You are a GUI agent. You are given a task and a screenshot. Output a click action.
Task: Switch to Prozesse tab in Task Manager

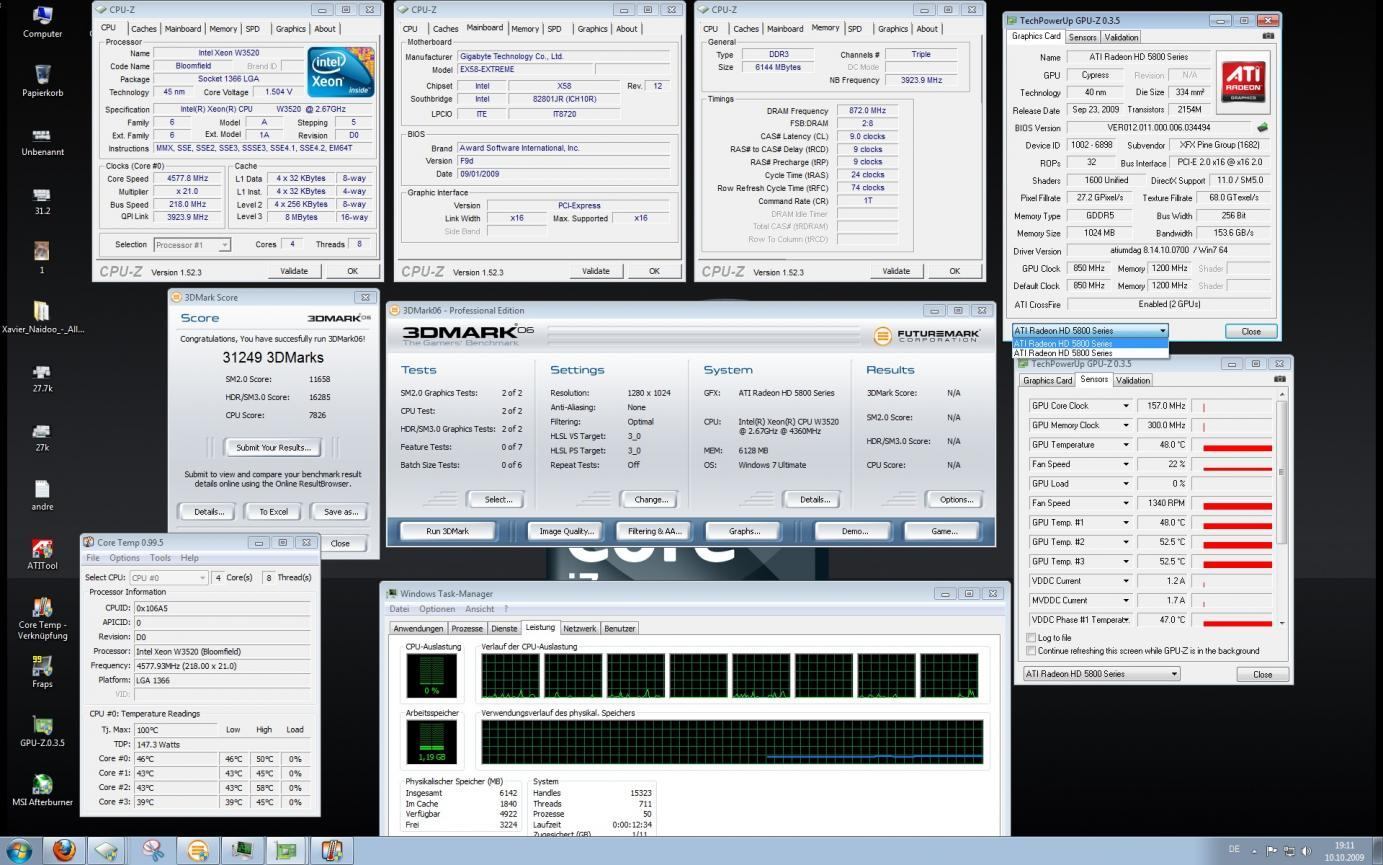(467, 629)
